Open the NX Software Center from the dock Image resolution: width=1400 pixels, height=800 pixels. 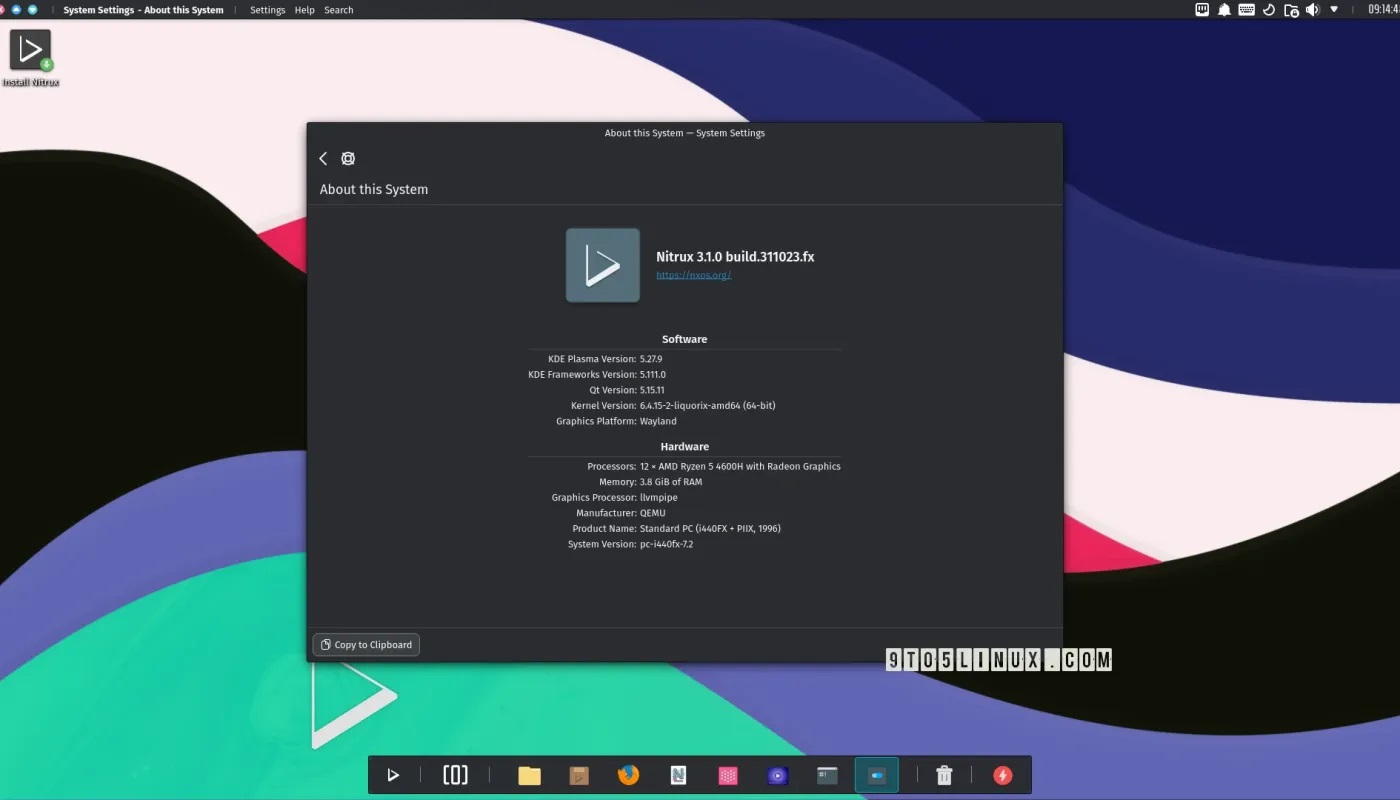coord(678,775)
